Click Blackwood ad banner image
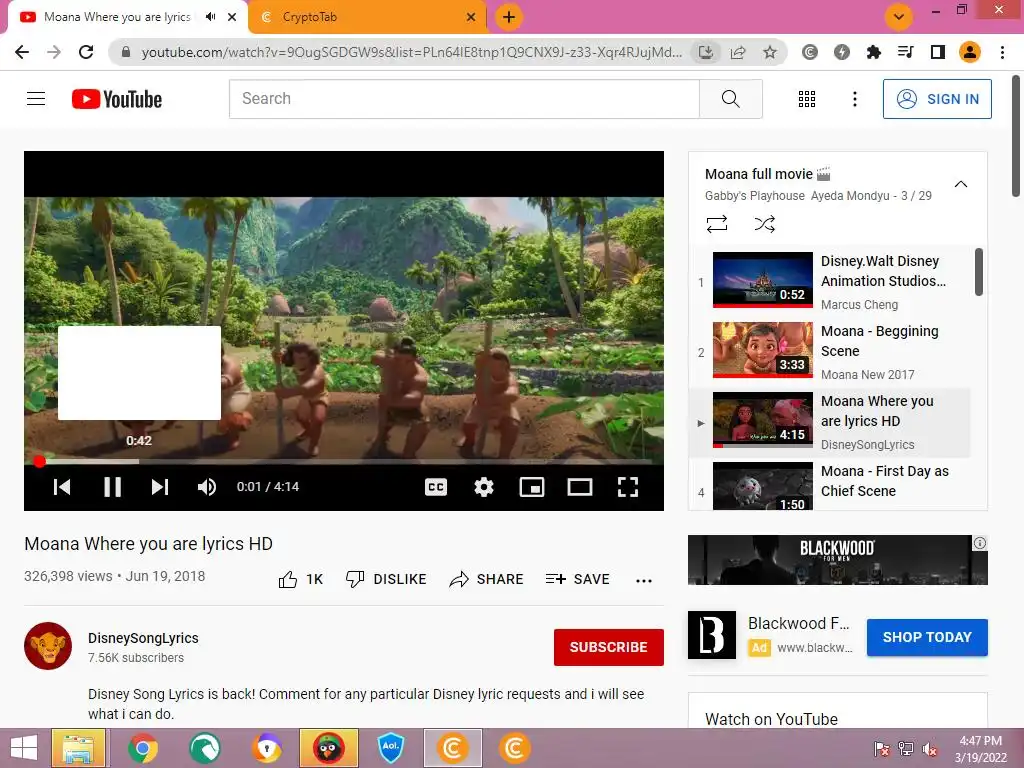The width and height of the screenshot is (1024, 768). click(837, 560)
